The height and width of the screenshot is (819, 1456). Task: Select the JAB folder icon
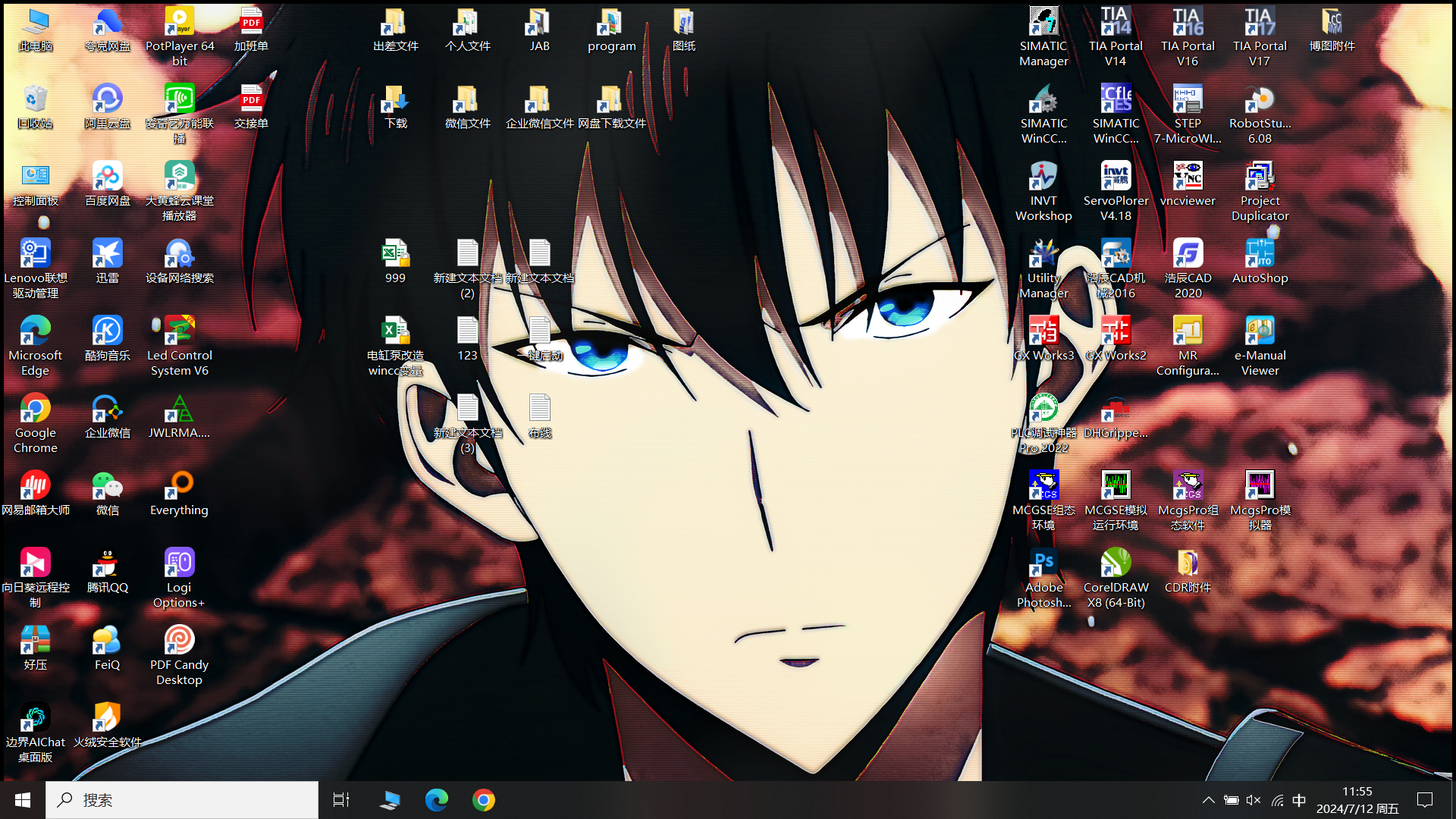click(x=539, y=23)
